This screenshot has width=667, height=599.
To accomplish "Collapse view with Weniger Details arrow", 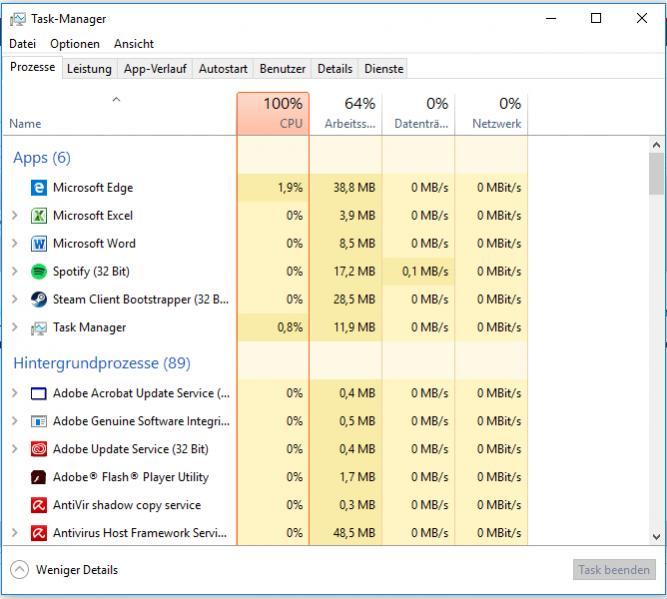I will 19,570.
